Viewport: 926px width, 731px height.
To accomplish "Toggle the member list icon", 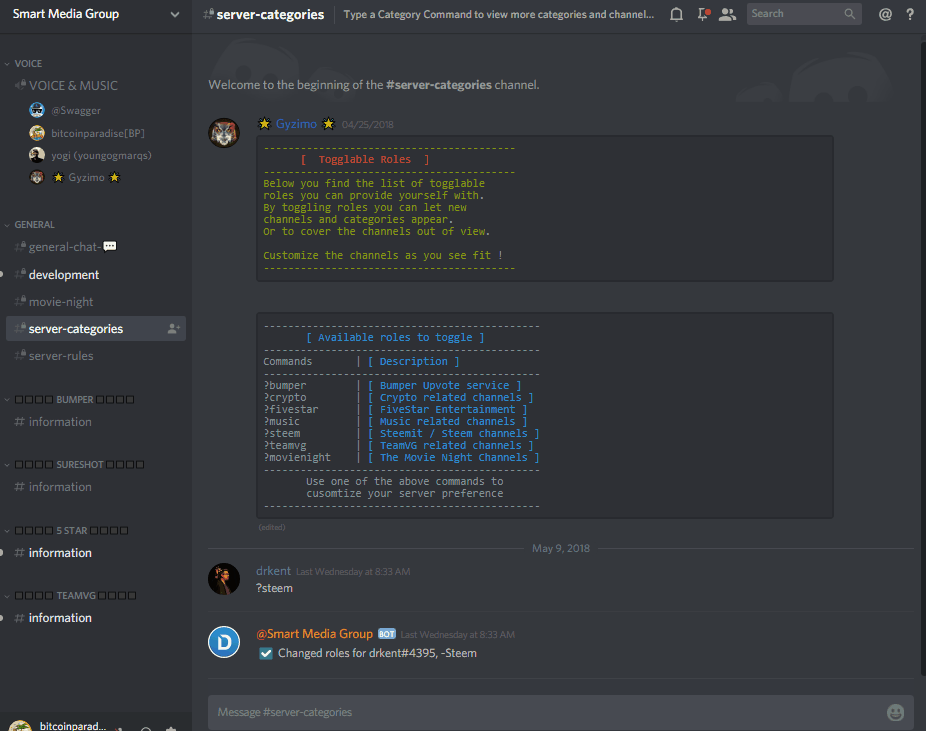I will (x=727, y=14).
